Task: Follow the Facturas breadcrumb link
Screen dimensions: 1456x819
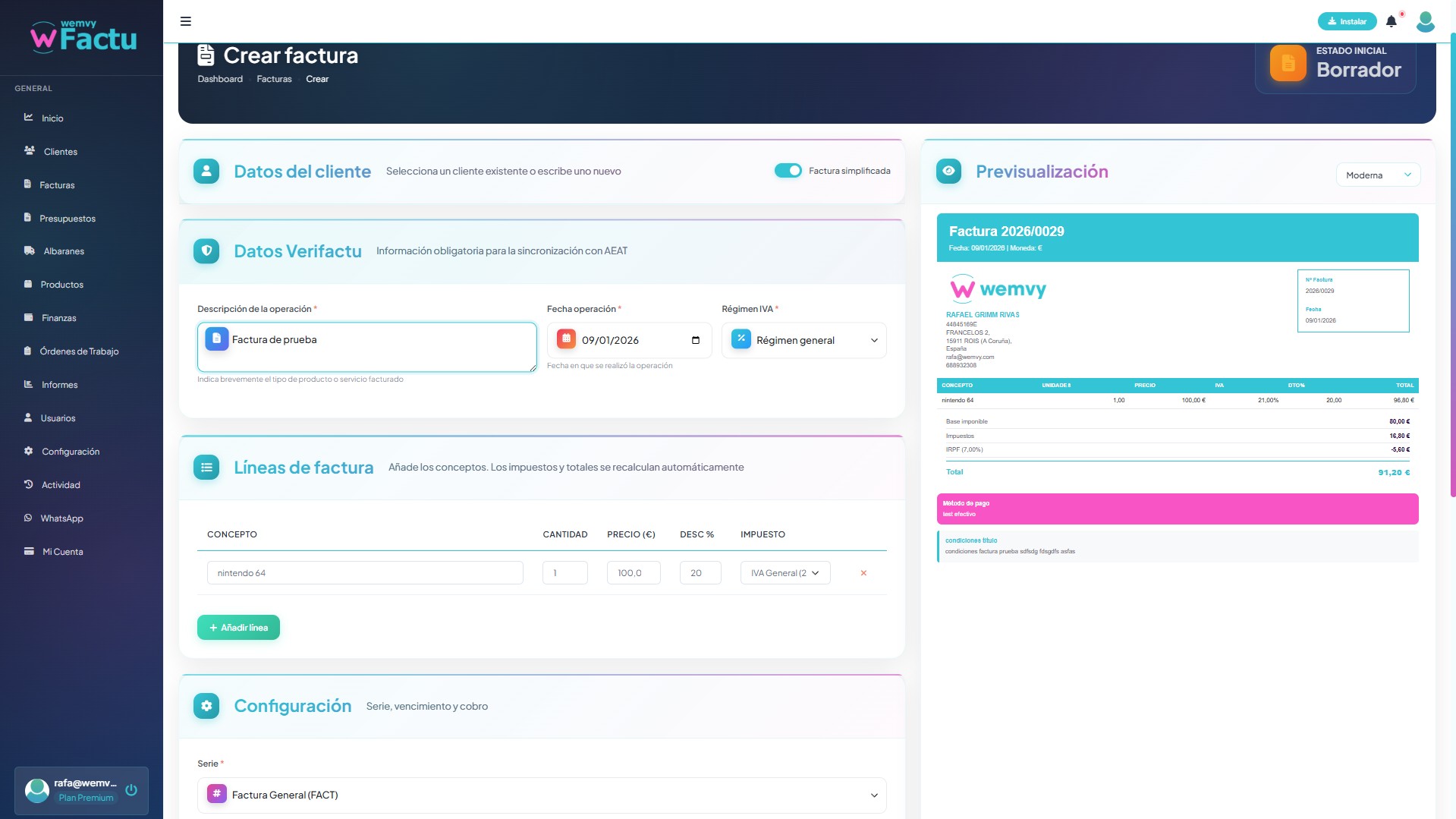Action: 274,79
